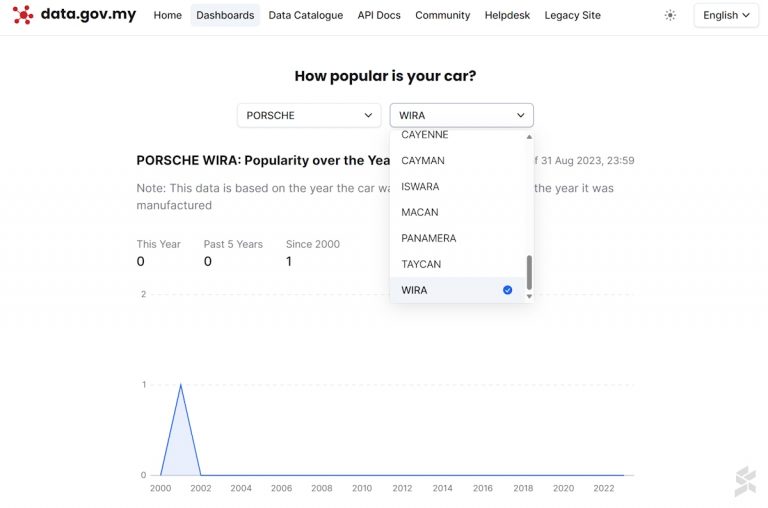The height and width of the screenshot is (508, 768).
Task: Open the English language selector
Action: coord(726,16)
